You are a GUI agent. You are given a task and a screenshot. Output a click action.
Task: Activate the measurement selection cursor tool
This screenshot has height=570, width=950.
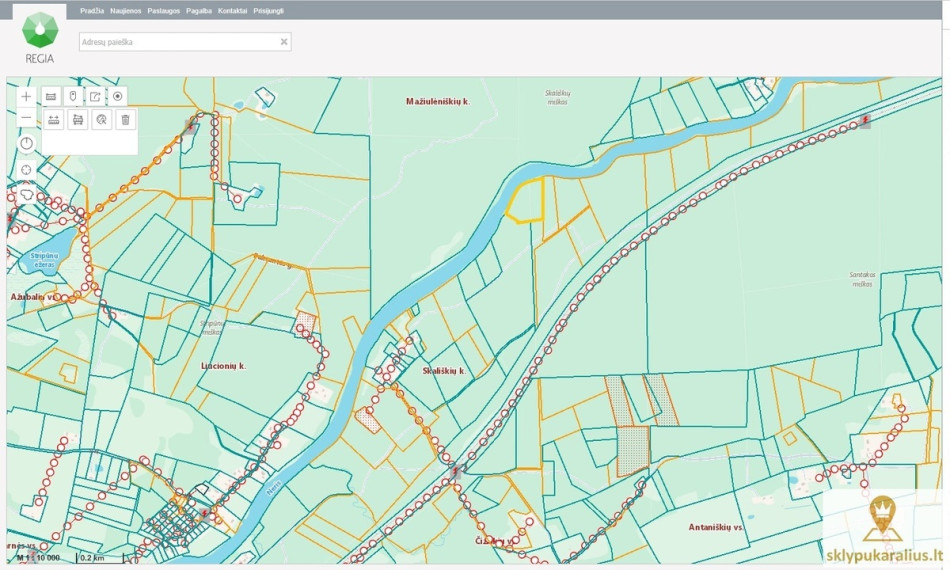(102, 119)
